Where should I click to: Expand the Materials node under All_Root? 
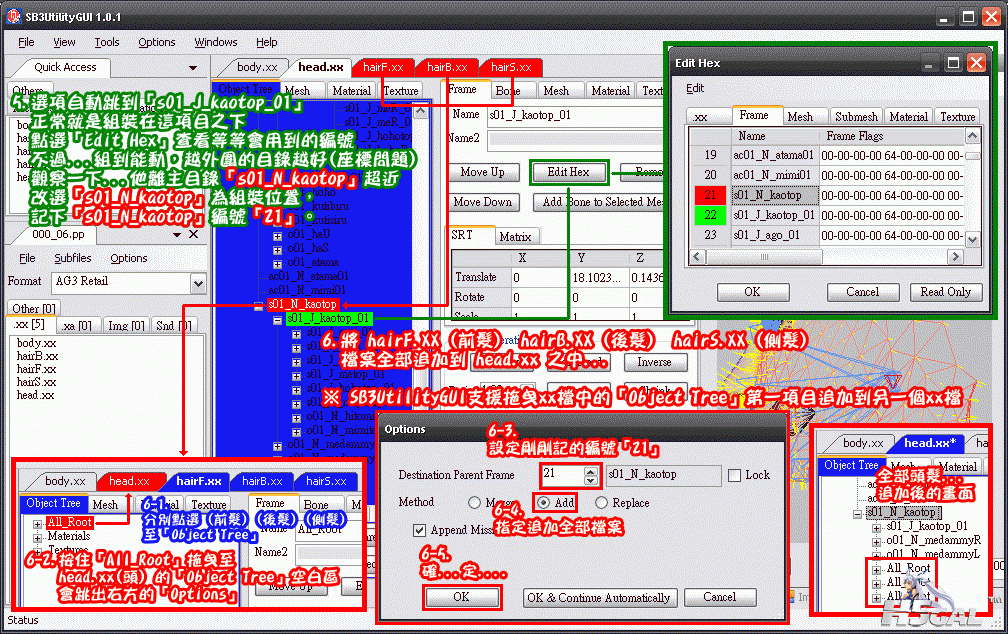(x=37, y=538)
